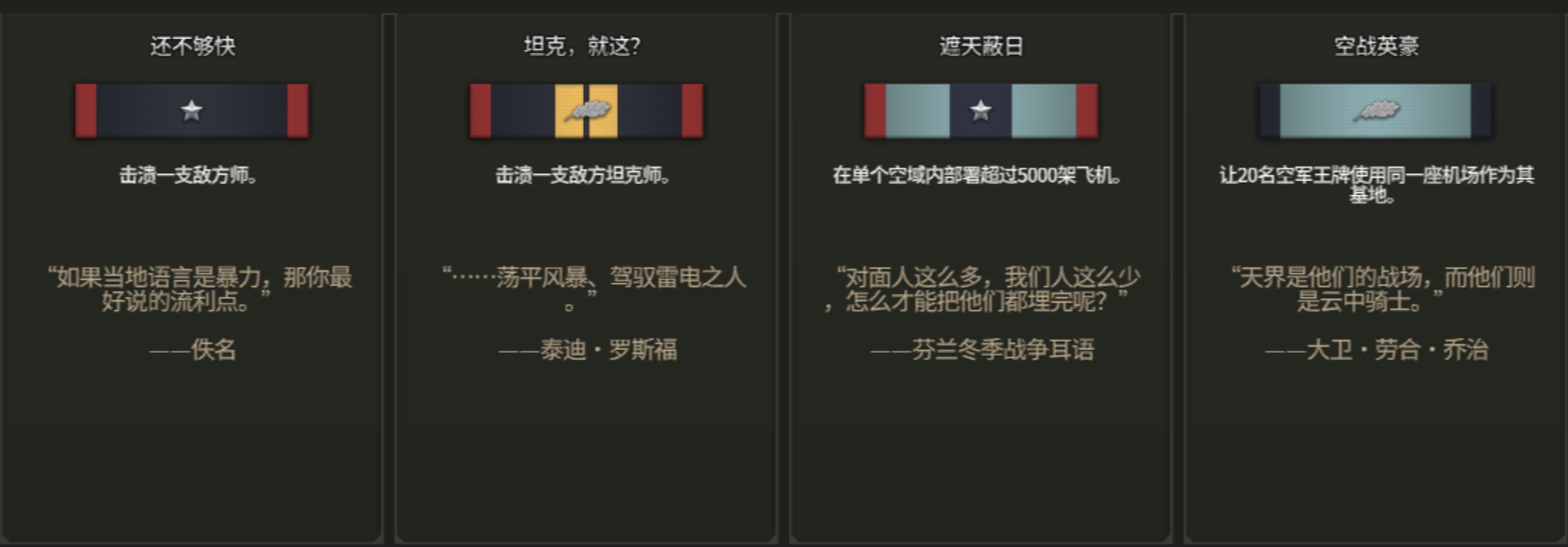Select the 在单个空域内部署超过5000架飞机 description
1568x547 pixels.
978,175
